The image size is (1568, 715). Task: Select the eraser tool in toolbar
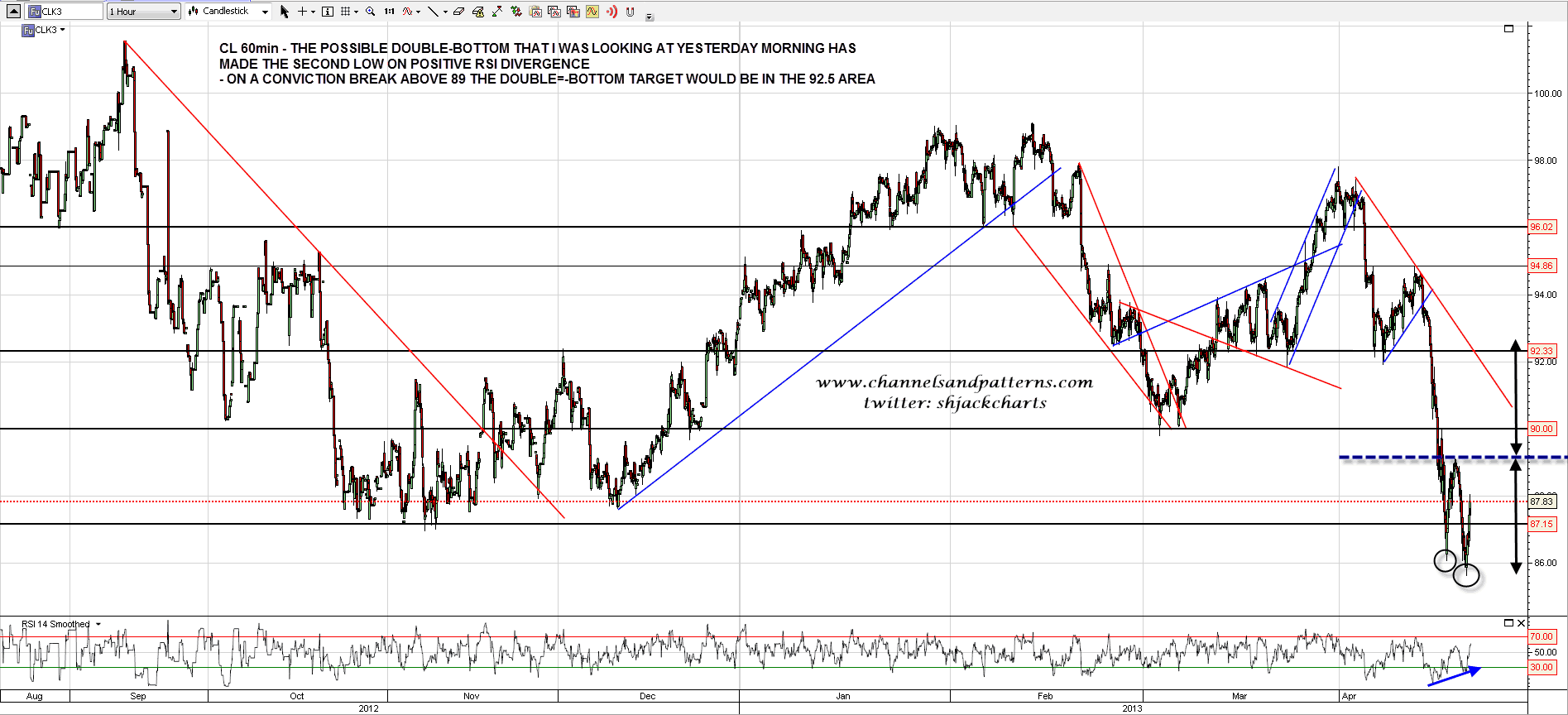(458, 12)
